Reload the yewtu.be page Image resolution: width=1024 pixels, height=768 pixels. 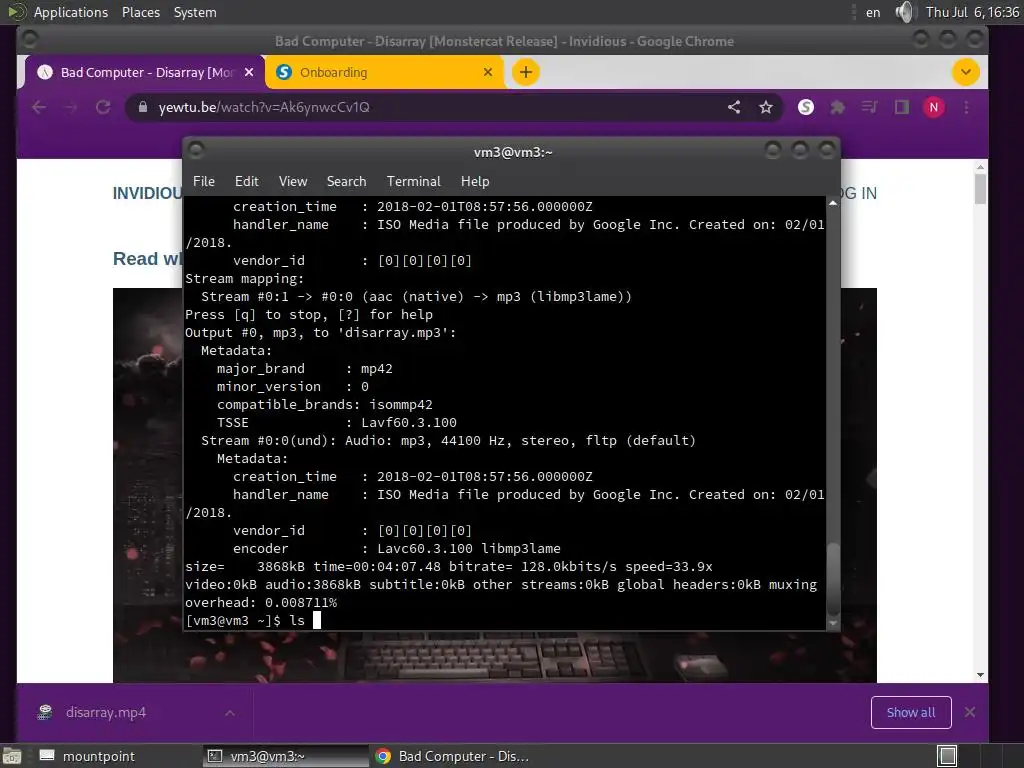click(x=103, y=107)
